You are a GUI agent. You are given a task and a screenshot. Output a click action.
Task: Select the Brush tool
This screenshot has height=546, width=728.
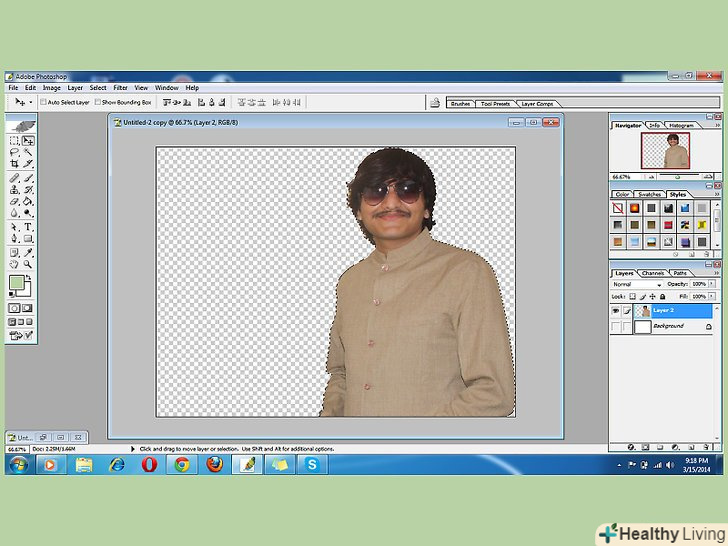(28, 178)
